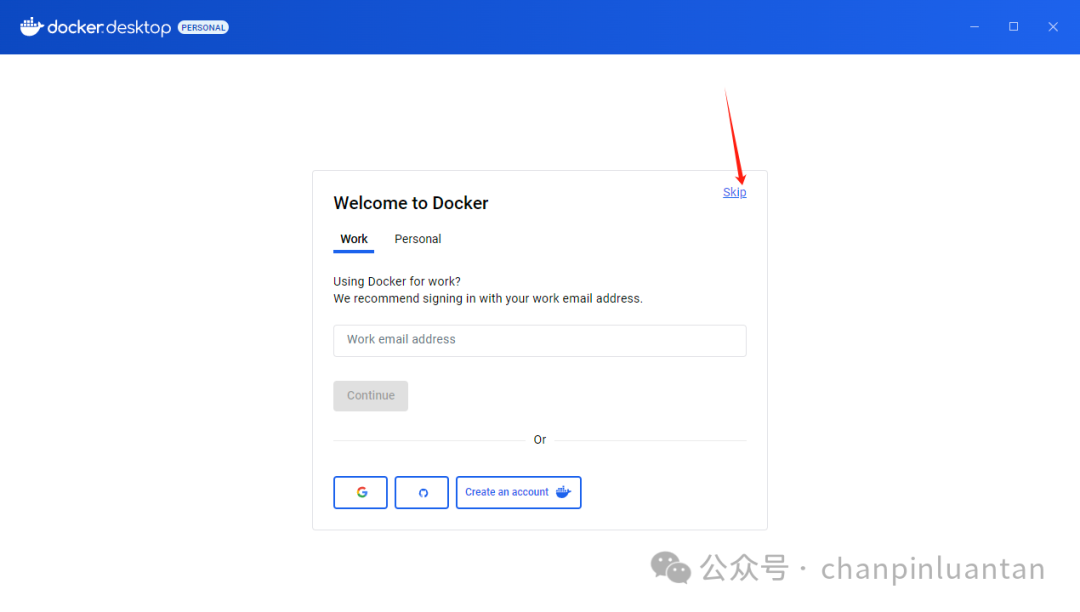Select the Work tab

tap(353, 239)
